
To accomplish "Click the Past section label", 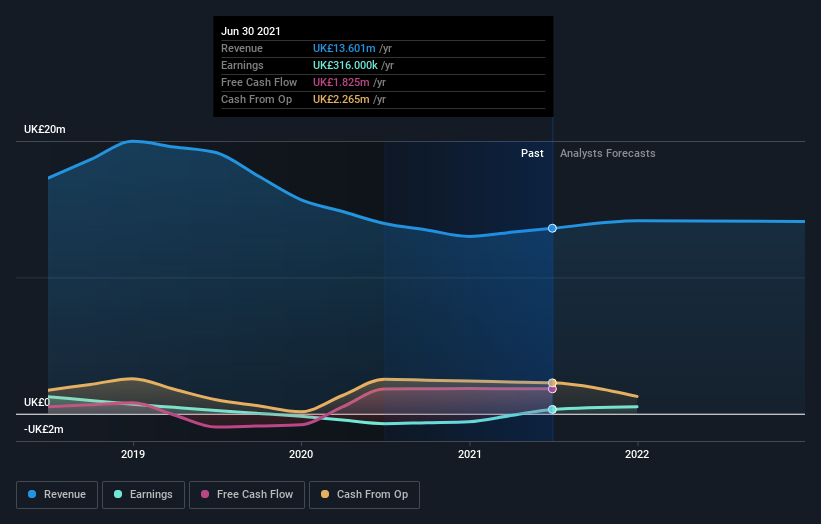I will point(532,153).
